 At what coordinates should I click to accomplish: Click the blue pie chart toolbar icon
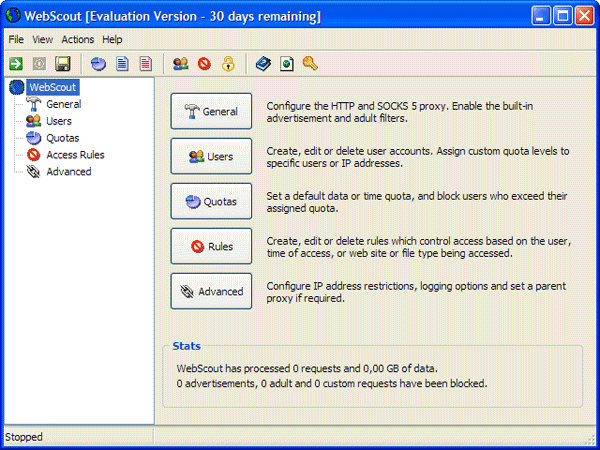(98, 64)
